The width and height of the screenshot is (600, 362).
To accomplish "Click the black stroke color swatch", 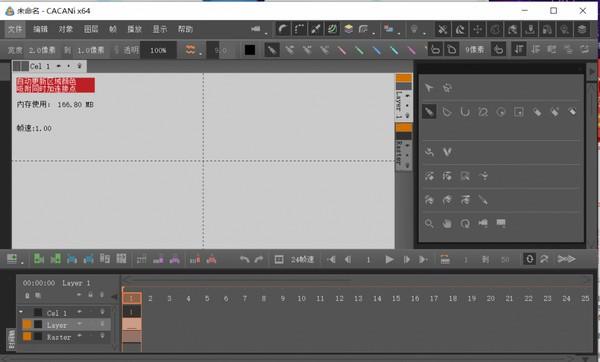I will pyautogui.click(x=250, y=50).
